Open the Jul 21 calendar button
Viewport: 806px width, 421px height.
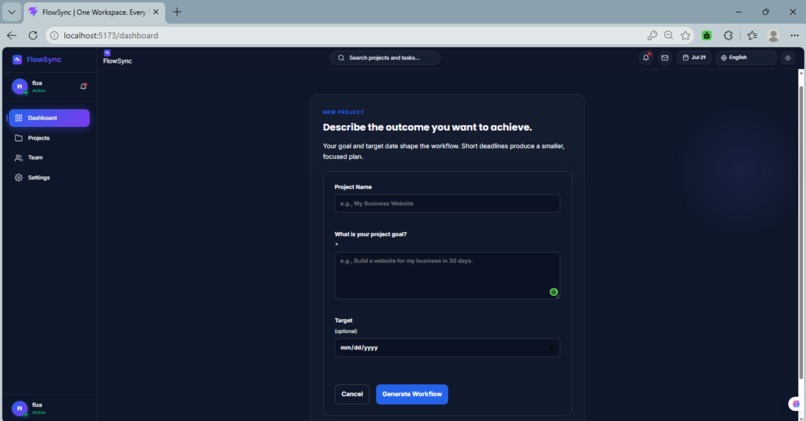(694, 58)
